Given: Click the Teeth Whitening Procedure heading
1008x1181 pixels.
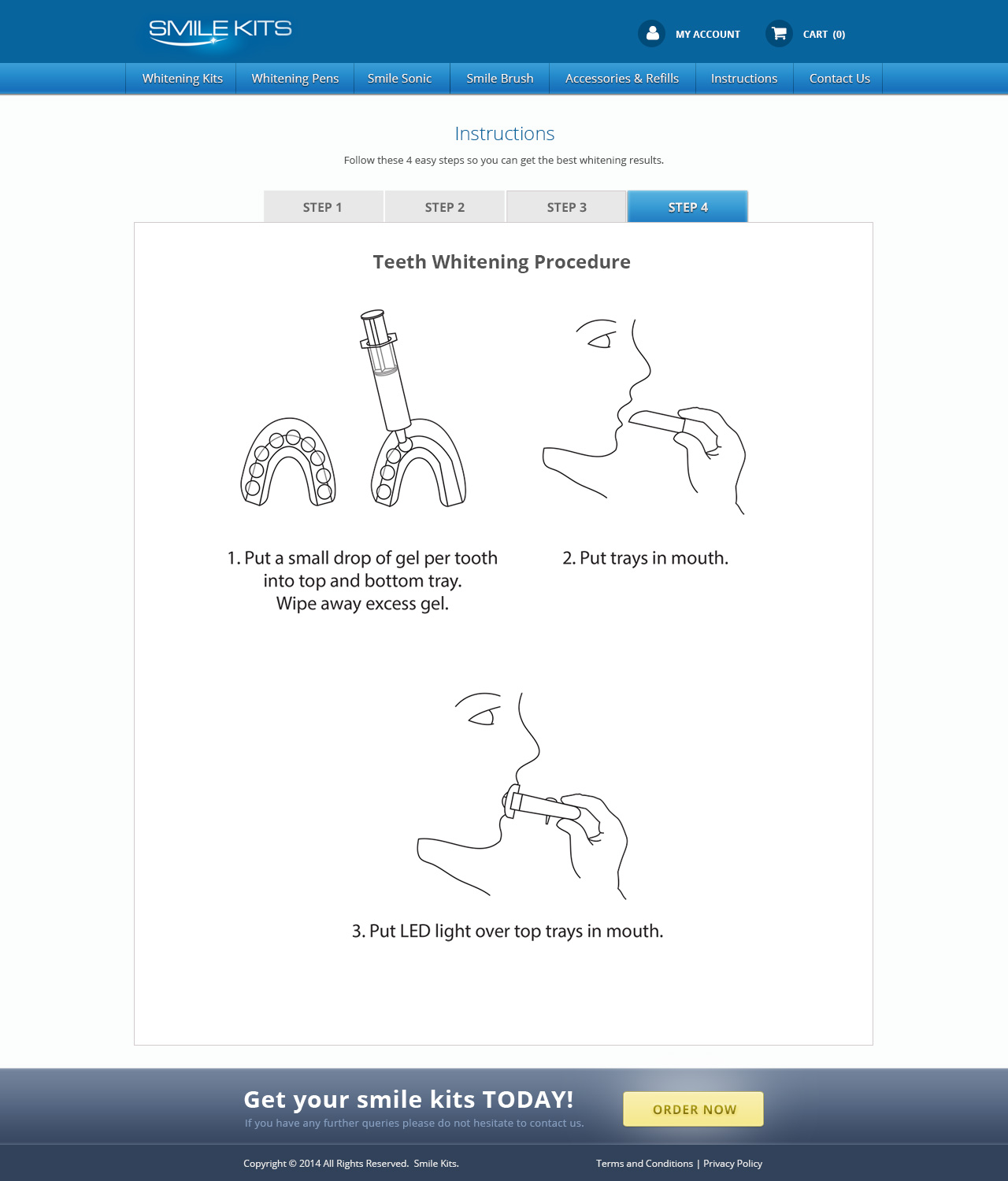Looking at the screenshot, I should pyautogui.click(x=502, y=262).
